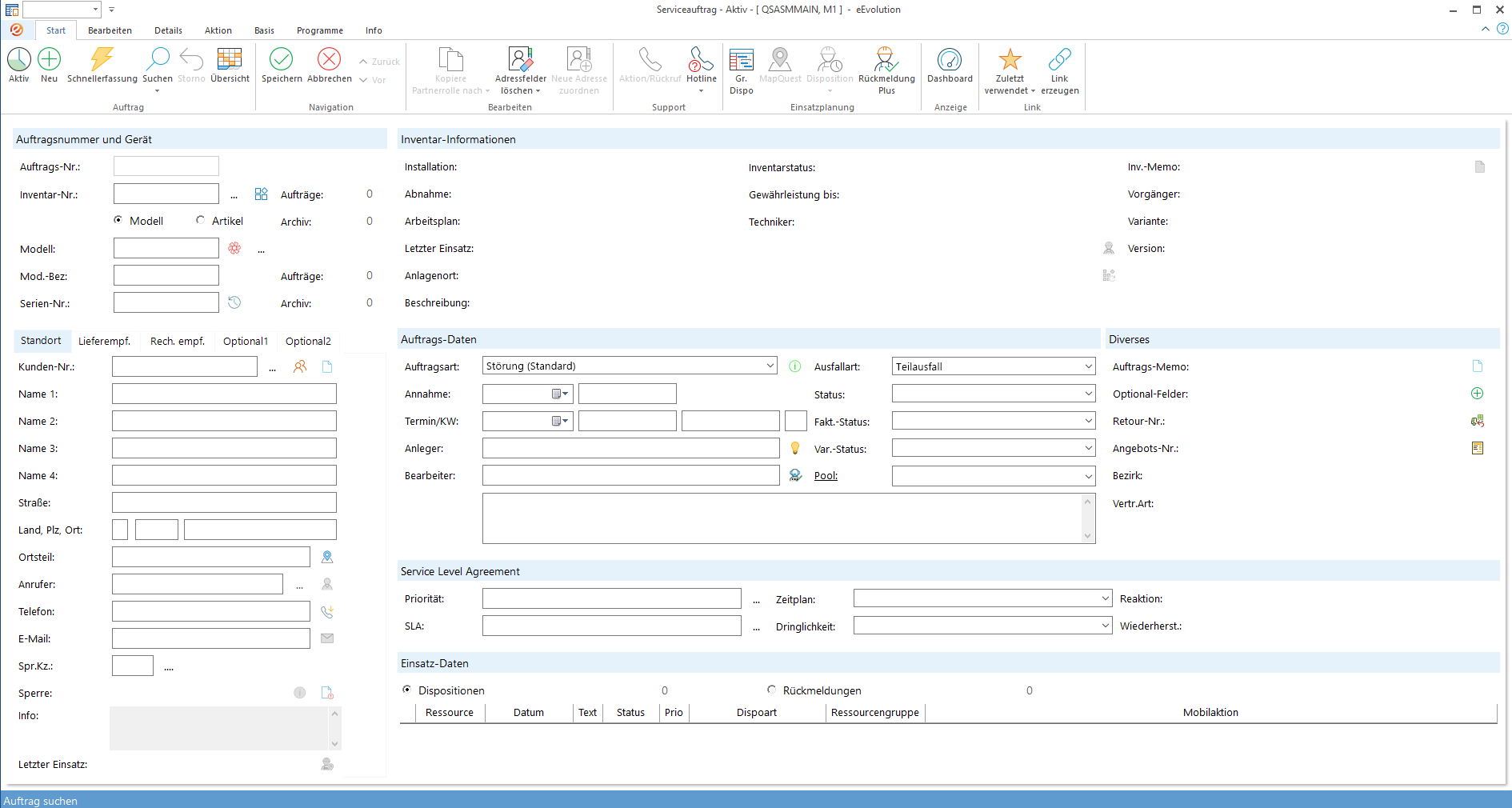Open the Aktion ribbon tab
The height and width of the screenshot is (808, 1512).
click(x=218, y=30)
